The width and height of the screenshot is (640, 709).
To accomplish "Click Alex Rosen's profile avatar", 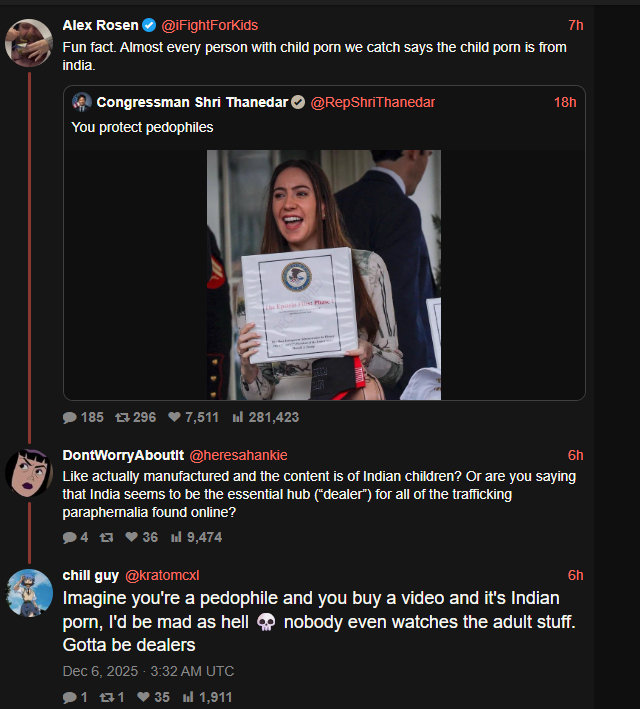I will (29, 43).
